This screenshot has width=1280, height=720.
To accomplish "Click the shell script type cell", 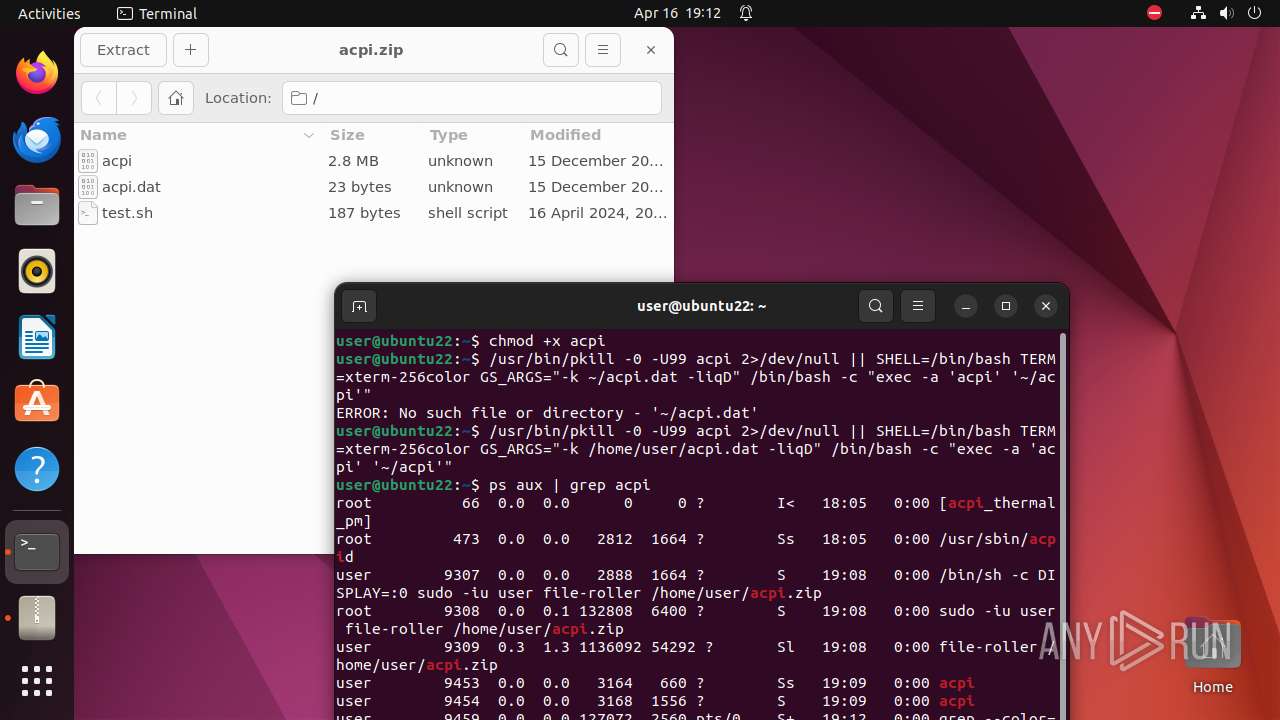I will coord(468,213).
